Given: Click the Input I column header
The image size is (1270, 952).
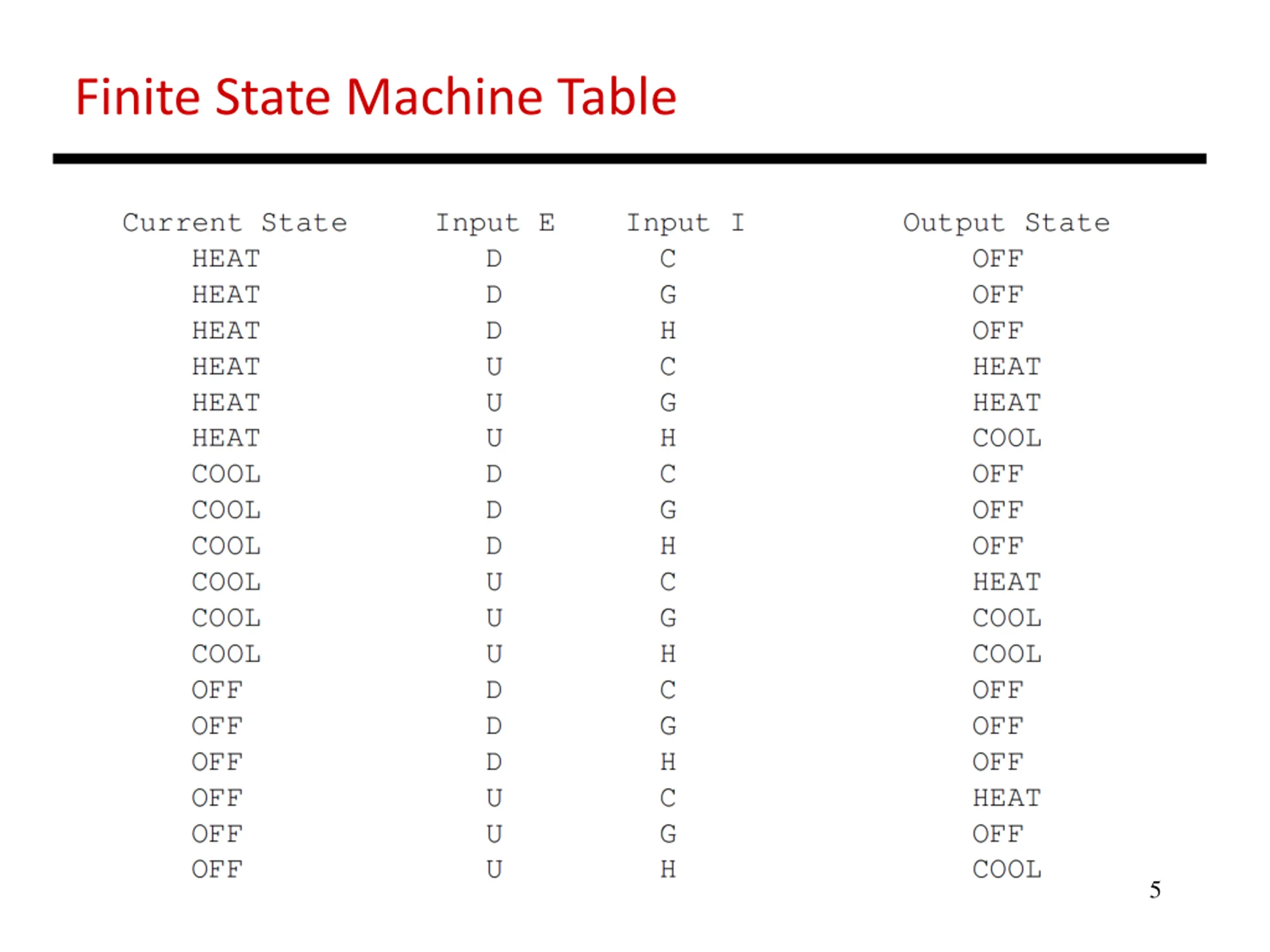Looking at the screenshot, I should 686,223.
